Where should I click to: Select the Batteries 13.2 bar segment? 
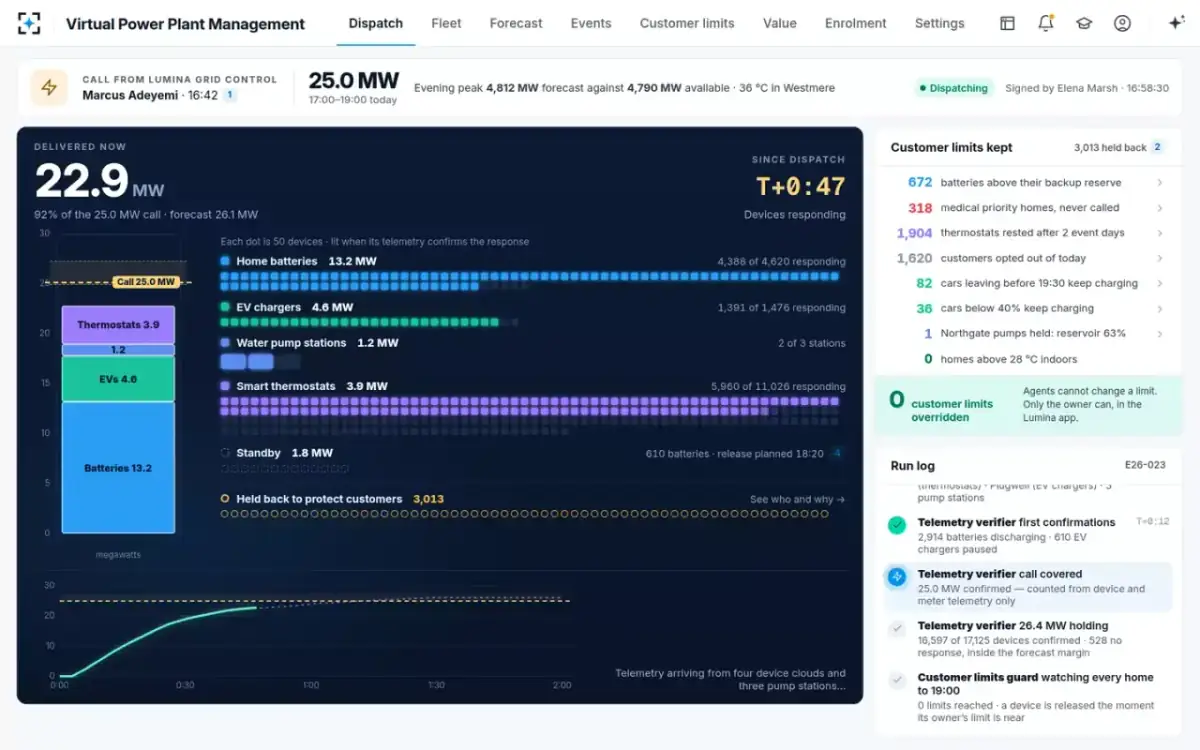[x=118, y=467]
